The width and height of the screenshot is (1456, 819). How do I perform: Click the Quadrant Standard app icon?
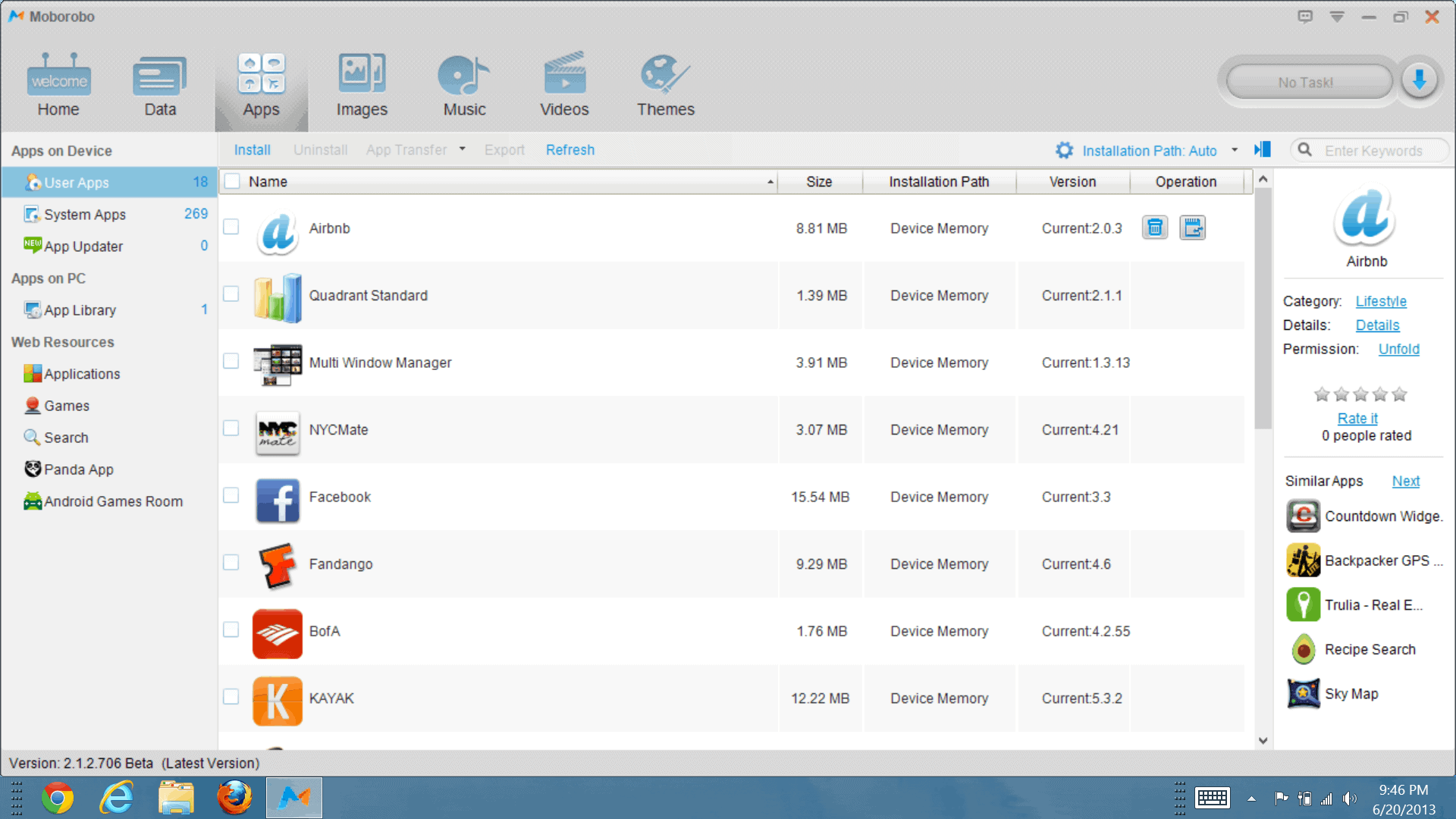(x=277, y=297)
